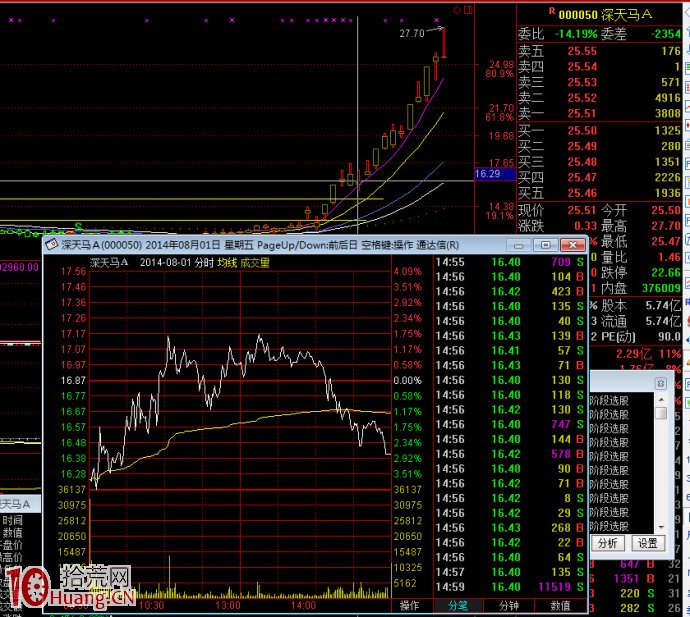Screen dimensions: 690x617
Task: Select the 买一 25.50 bid row
Action: [599, 131]
